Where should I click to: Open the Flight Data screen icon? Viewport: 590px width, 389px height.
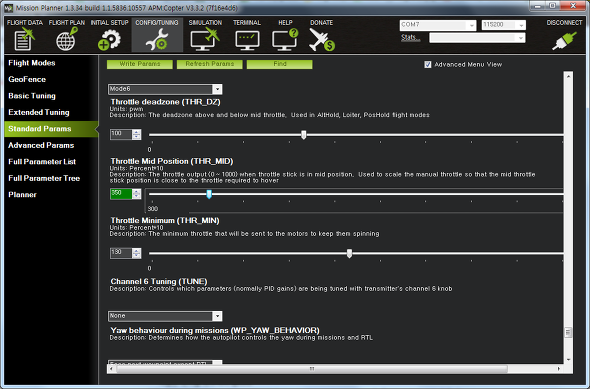(24, 40)
